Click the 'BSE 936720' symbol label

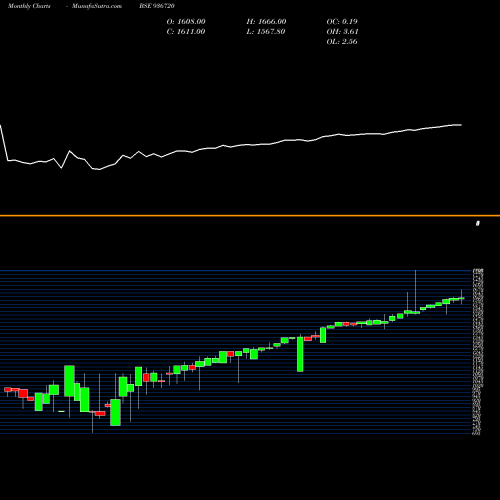pyautogui.click(x=157, y=6)
